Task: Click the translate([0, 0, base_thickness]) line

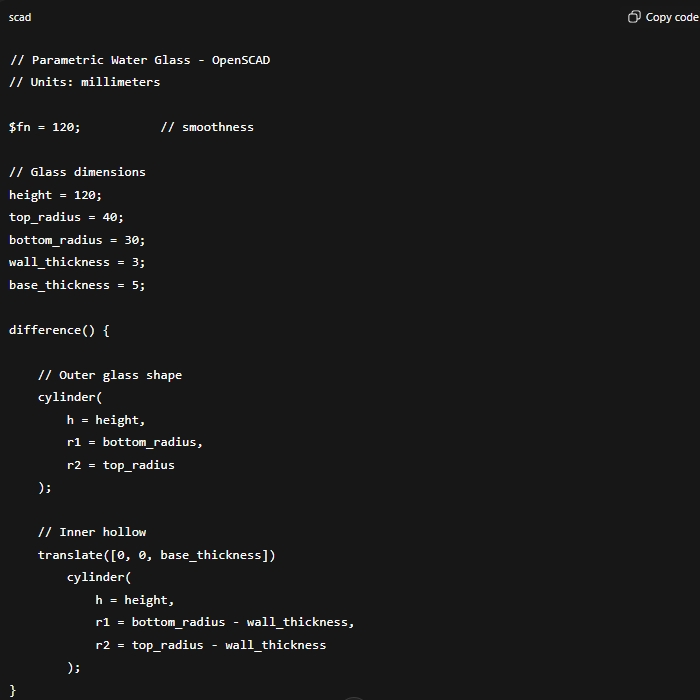Action: pos(156,555)
